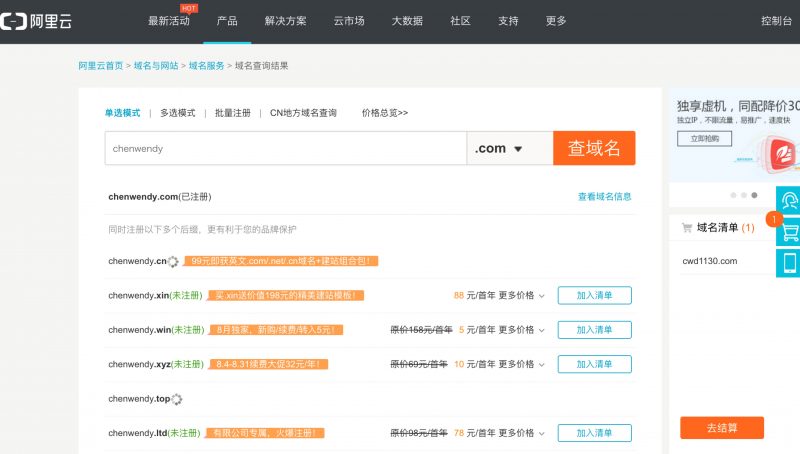
Task: Click the 查域名 search button
Action: 594,148
